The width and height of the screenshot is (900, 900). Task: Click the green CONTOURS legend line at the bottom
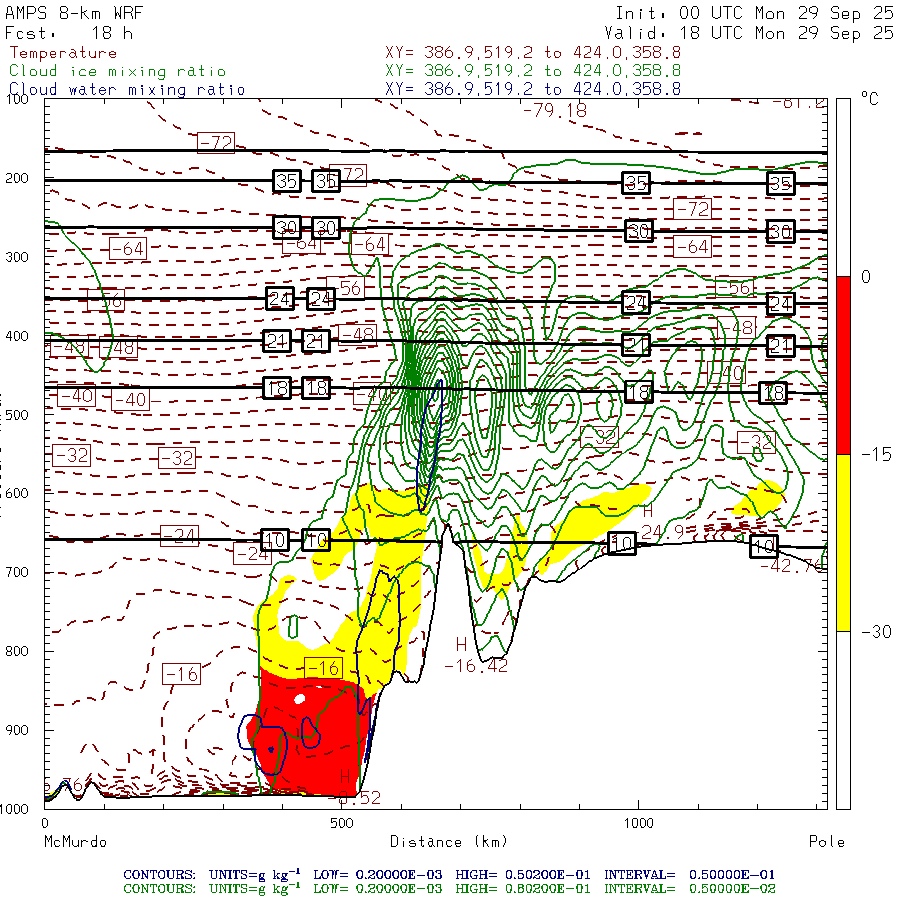(x=449, y=889)
